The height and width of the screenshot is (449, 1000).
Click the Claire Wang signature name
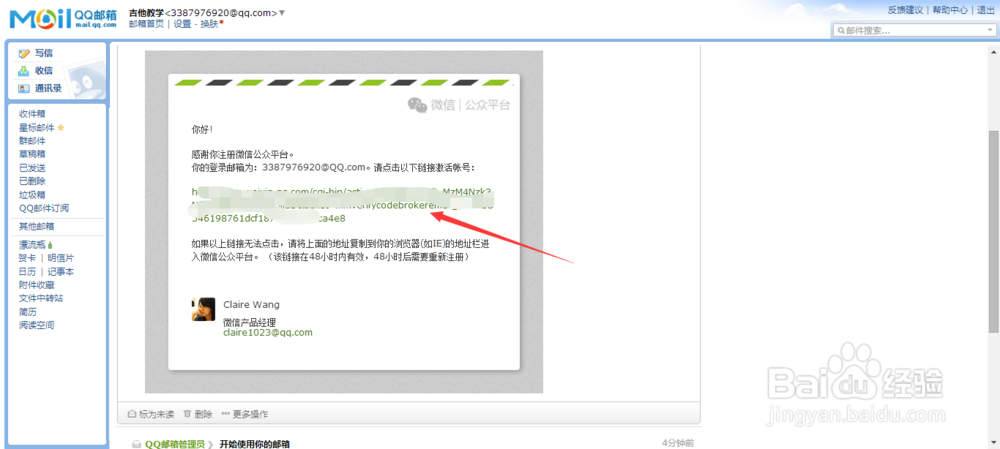coord(251,305)
